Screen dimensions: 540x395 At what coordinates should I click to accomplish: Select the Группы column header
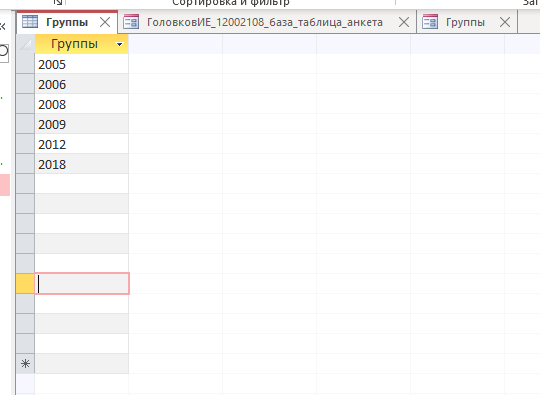(82, 44)
